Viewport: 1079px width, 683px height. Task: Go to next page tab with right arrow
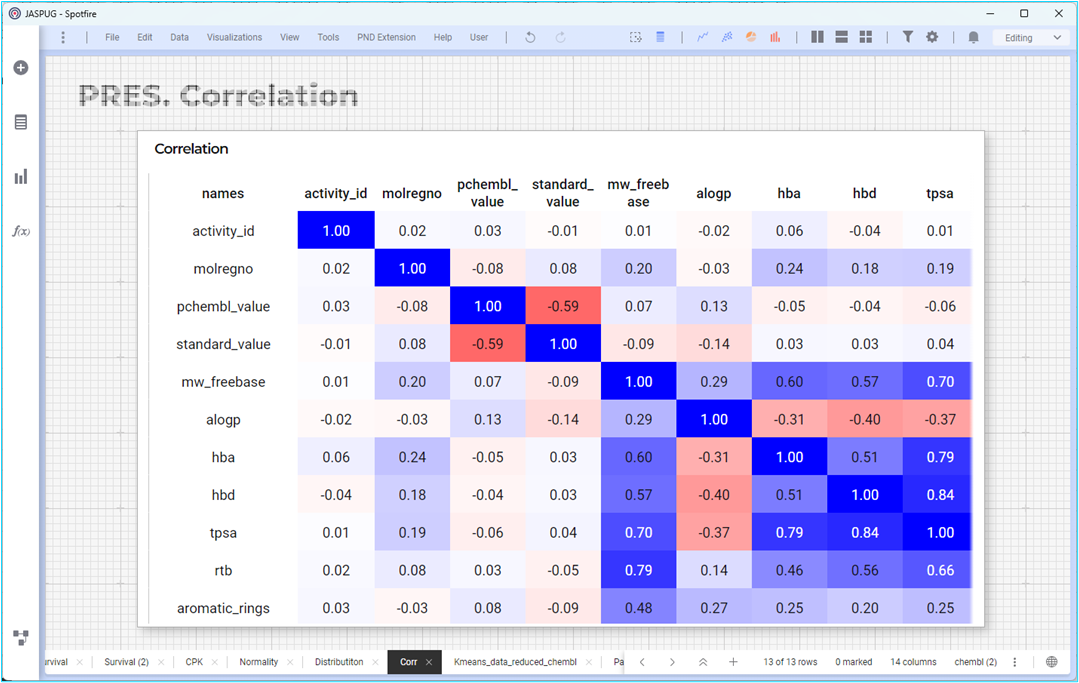[672, 662]
